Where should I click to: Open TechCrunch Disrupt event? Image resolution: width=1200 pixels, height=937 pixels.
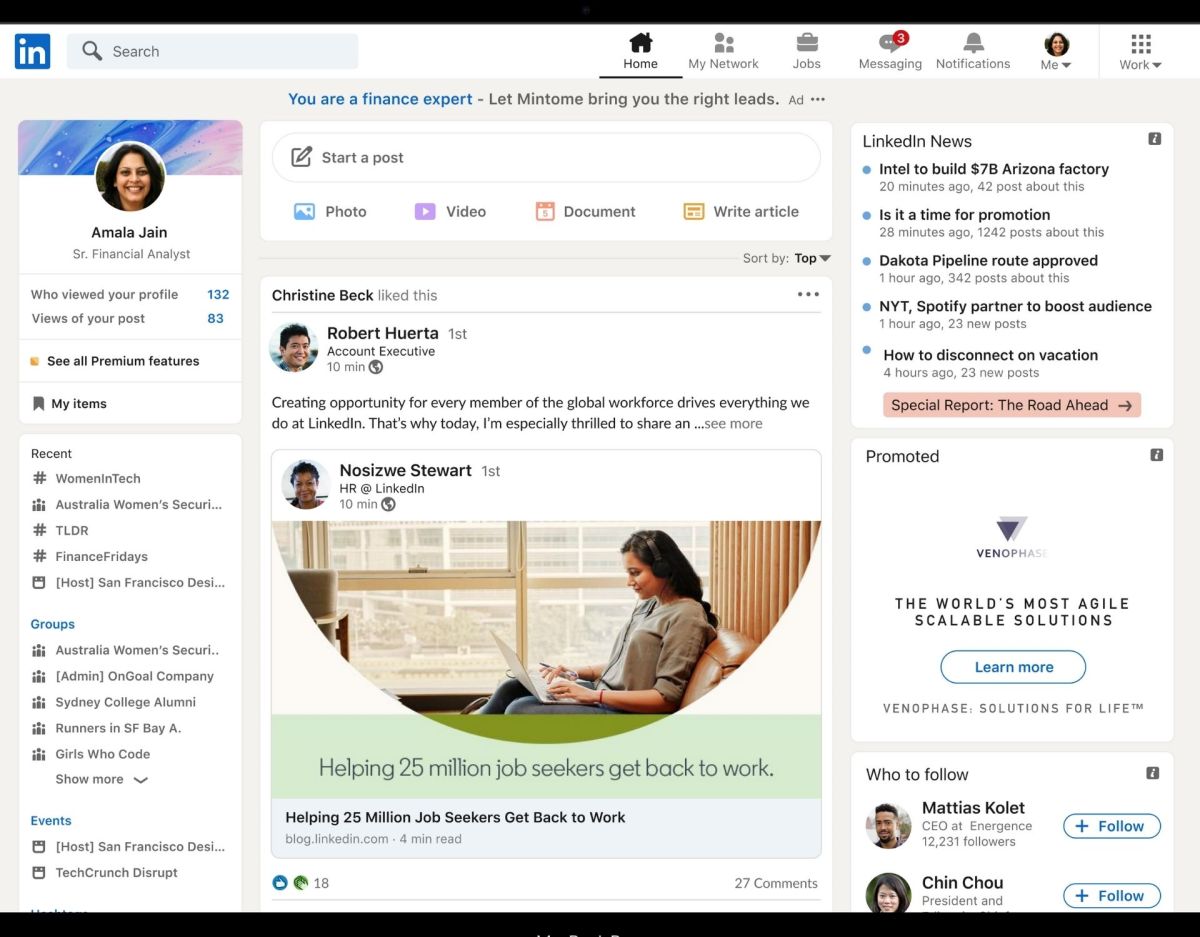[116, 872]
